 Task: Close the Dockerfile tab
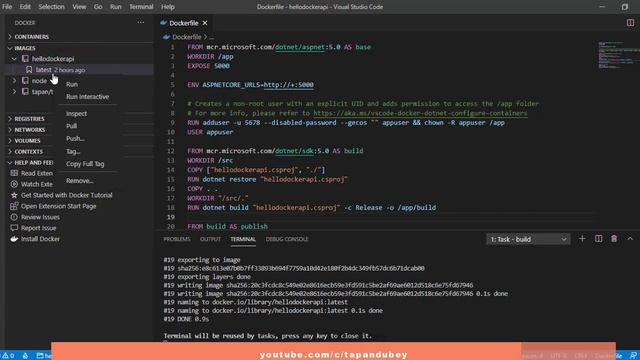(205, 23)
